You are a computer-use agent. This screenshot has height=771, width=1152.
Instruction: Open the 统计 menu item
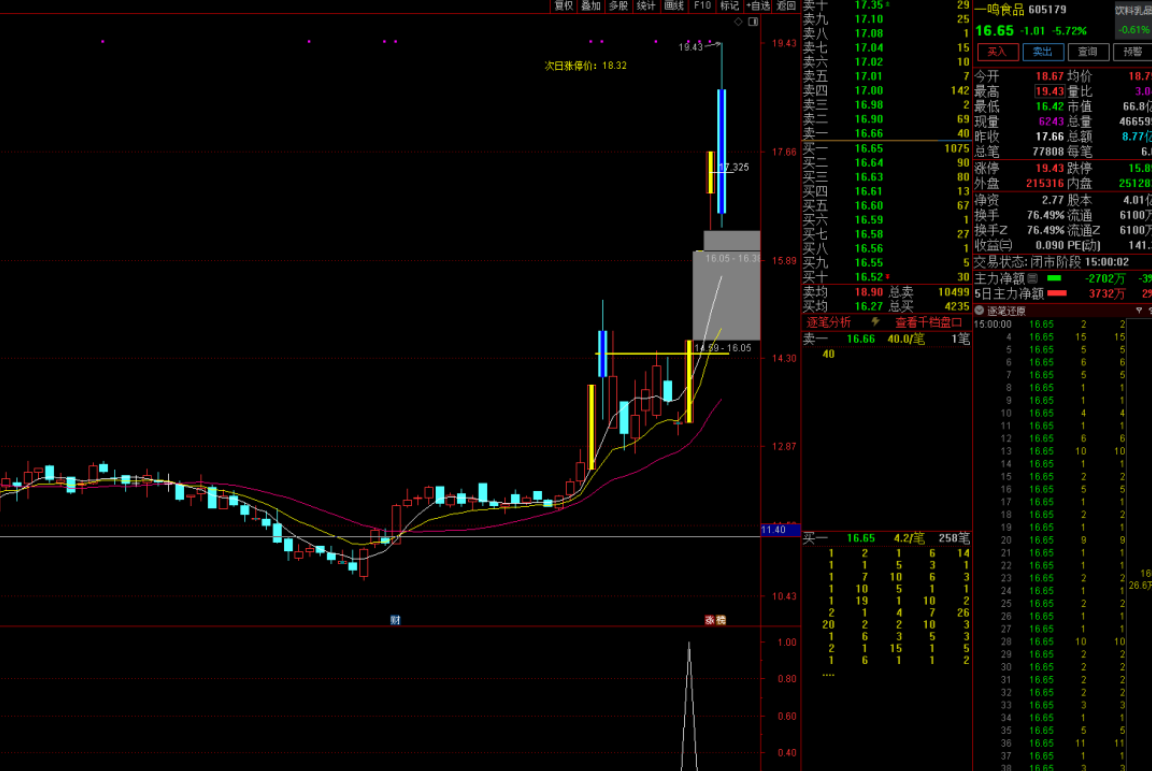coord(647,6)
